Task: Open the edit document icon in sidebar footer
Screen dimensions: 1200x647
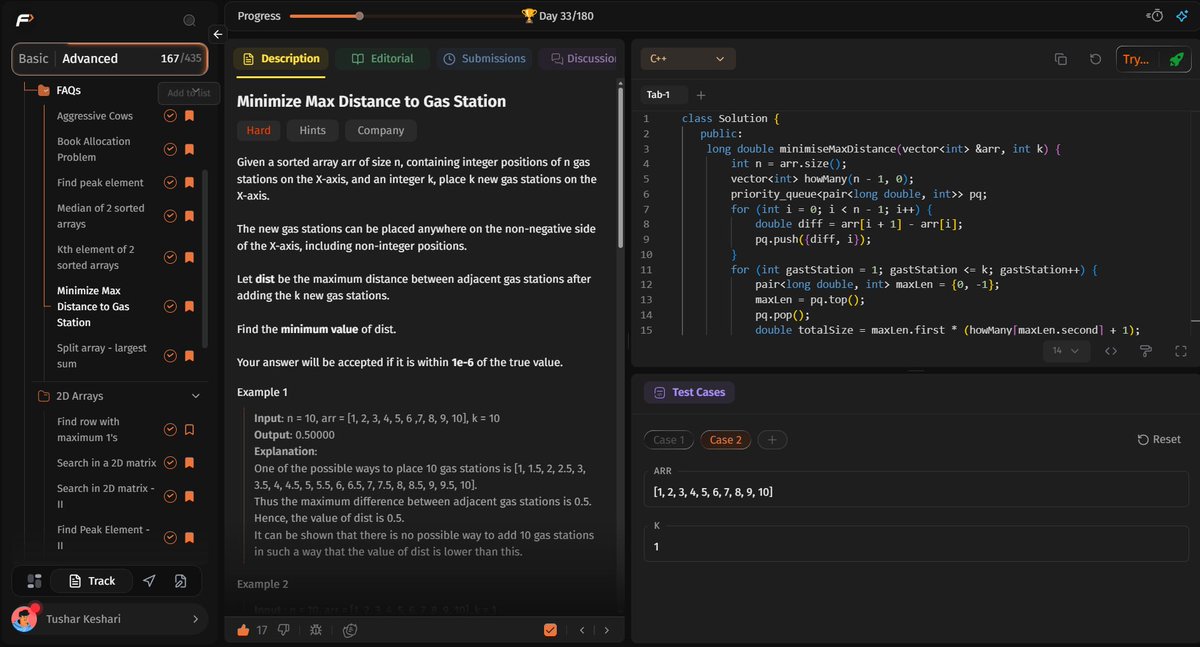Action: [180, 581]
